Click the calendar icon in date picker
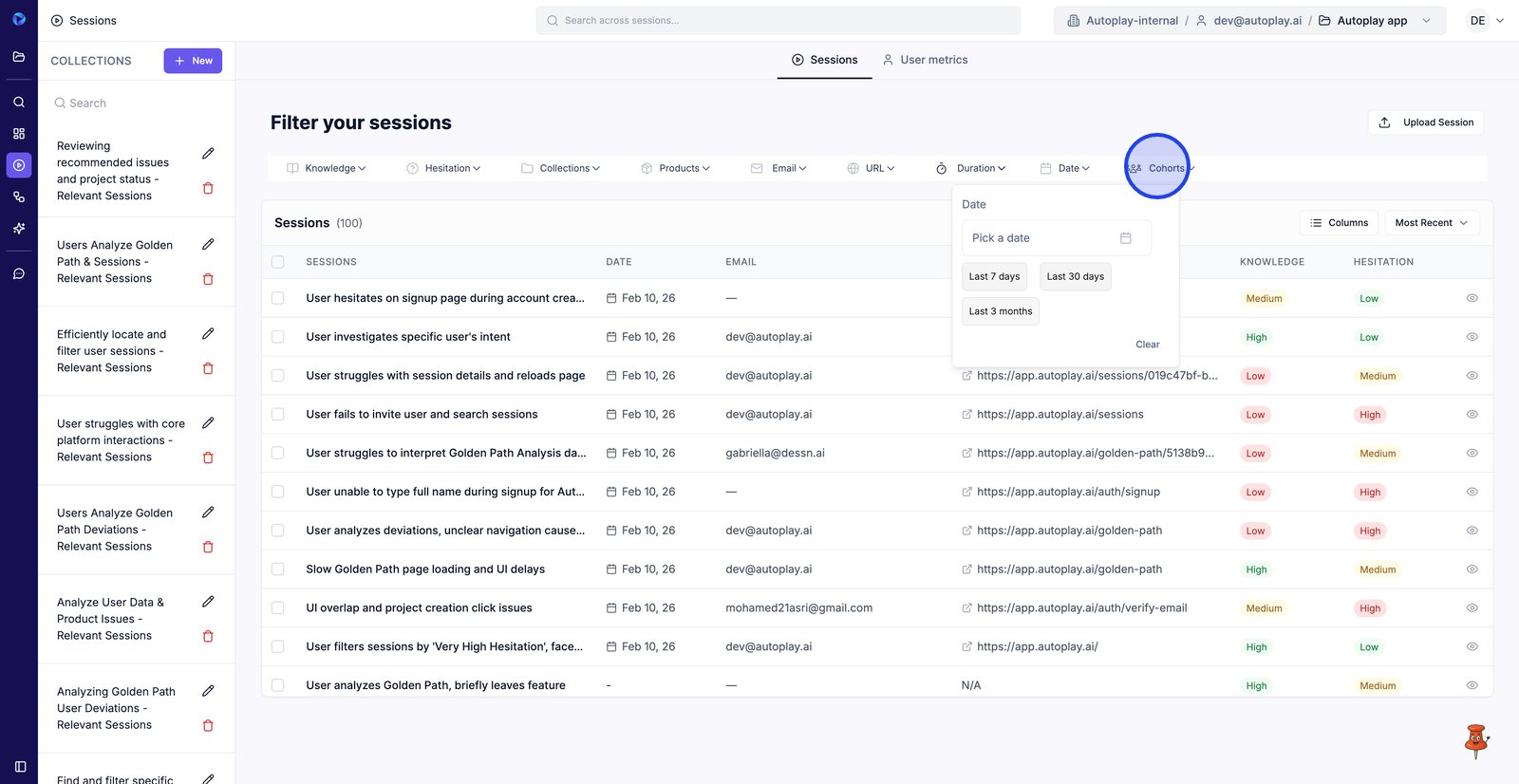The width and height of the screenshot is (1519, 784). (1125, 238)
